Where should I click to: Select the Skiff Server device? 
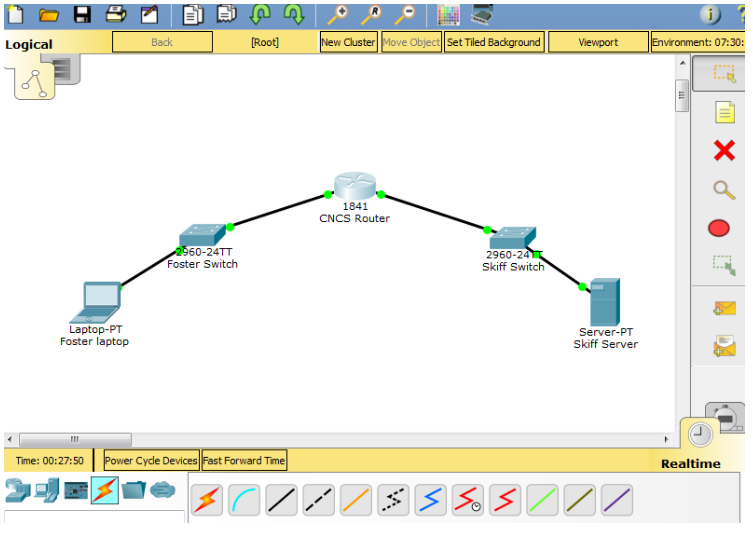[x=605, y=302]
